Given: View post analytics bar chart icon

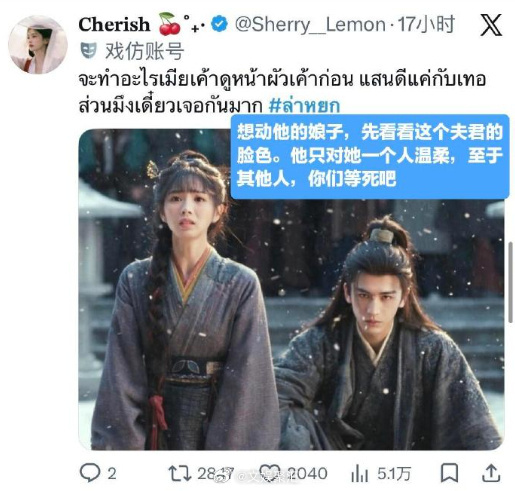Looking at the screenshot, I should [360, 473].
